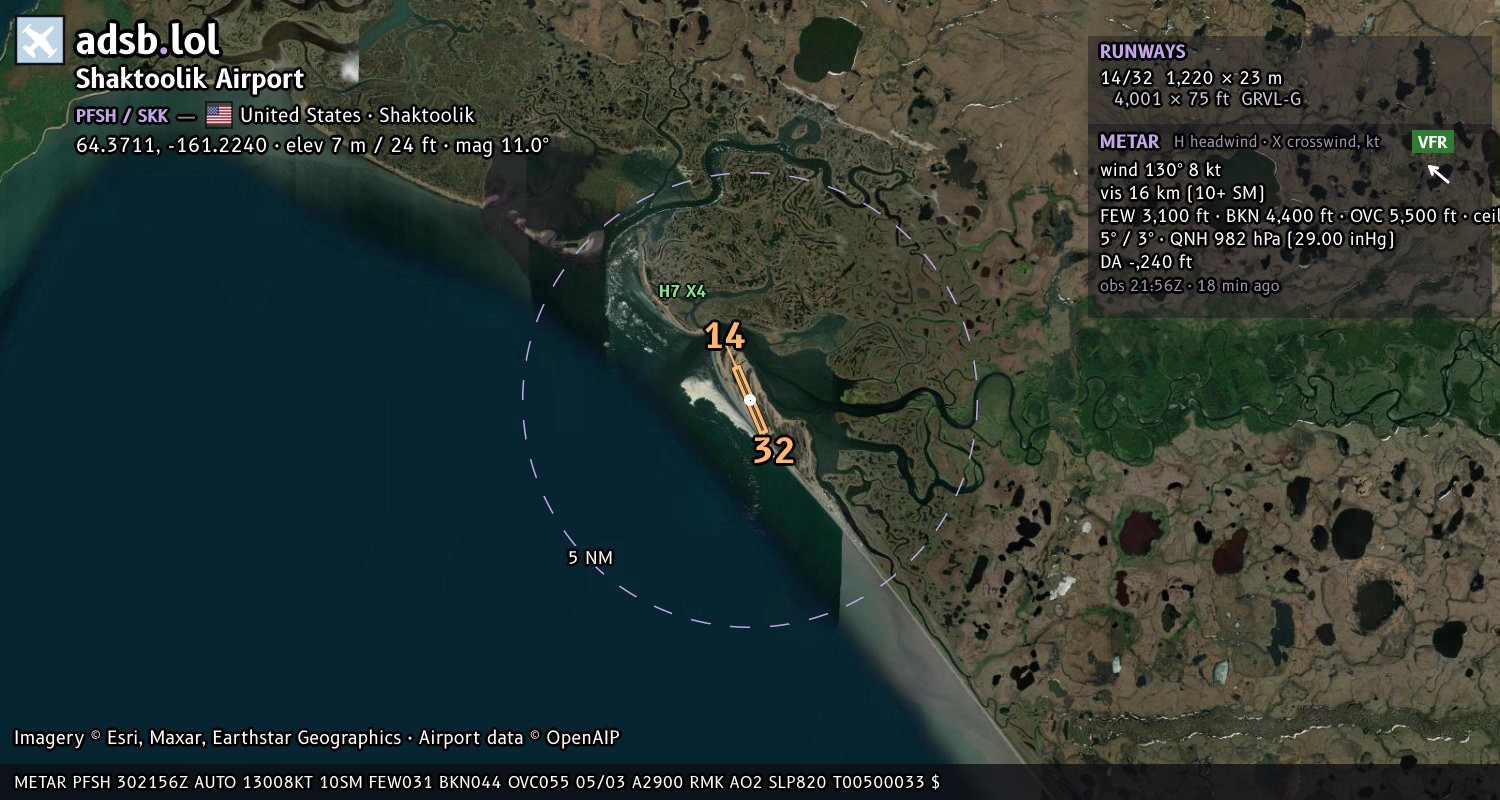Click the Shaktoolik Airport heading
This screenshot has width=1500, height=800.
coord(190,79)
